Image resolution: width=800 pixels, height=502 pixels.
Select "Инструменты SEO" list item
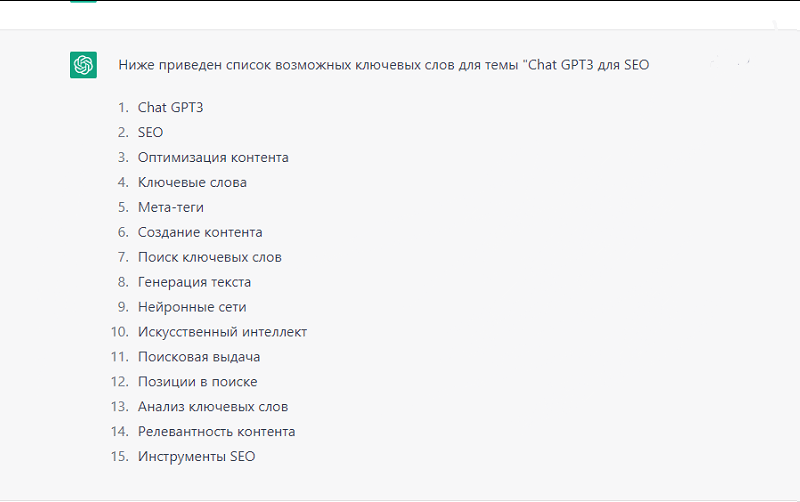click(196, 457)
